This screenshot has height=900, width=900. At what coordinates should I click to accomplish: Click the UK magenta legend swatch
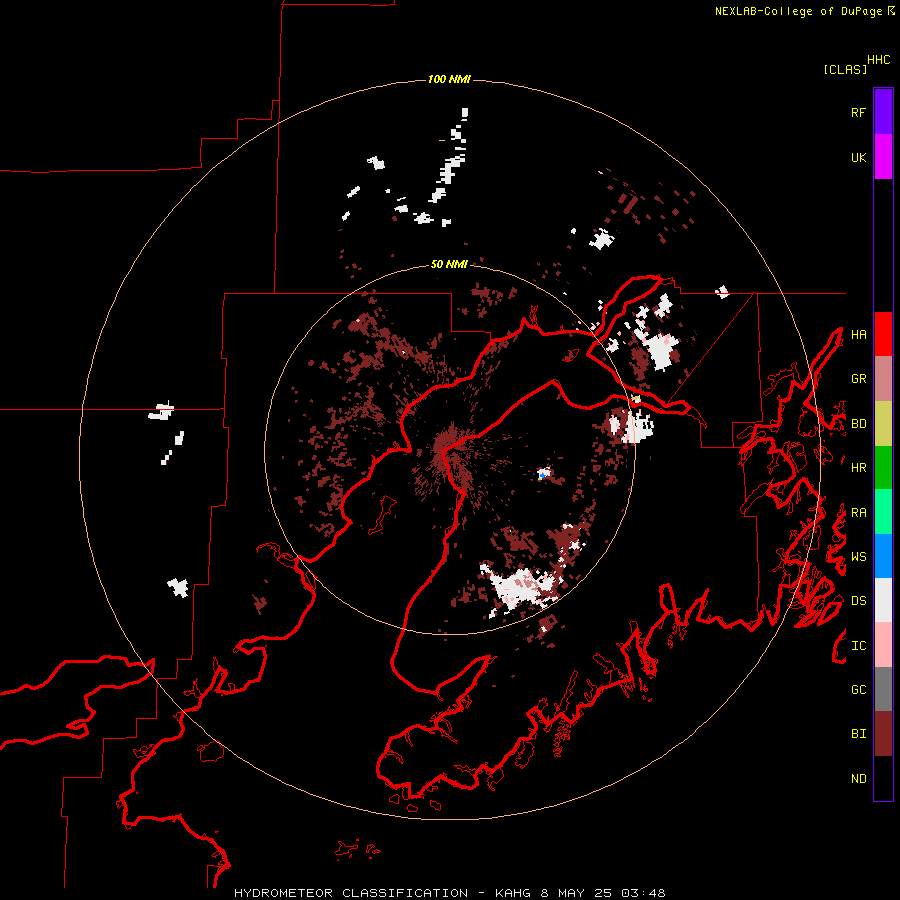pyautogui.click(x=883, y=157)
